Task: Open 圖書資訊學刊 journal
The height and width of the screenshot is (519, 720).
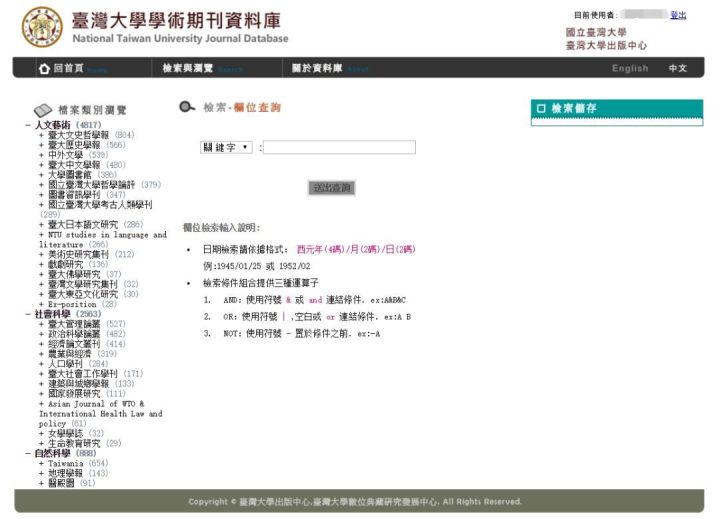Action: tap(74, 195)
